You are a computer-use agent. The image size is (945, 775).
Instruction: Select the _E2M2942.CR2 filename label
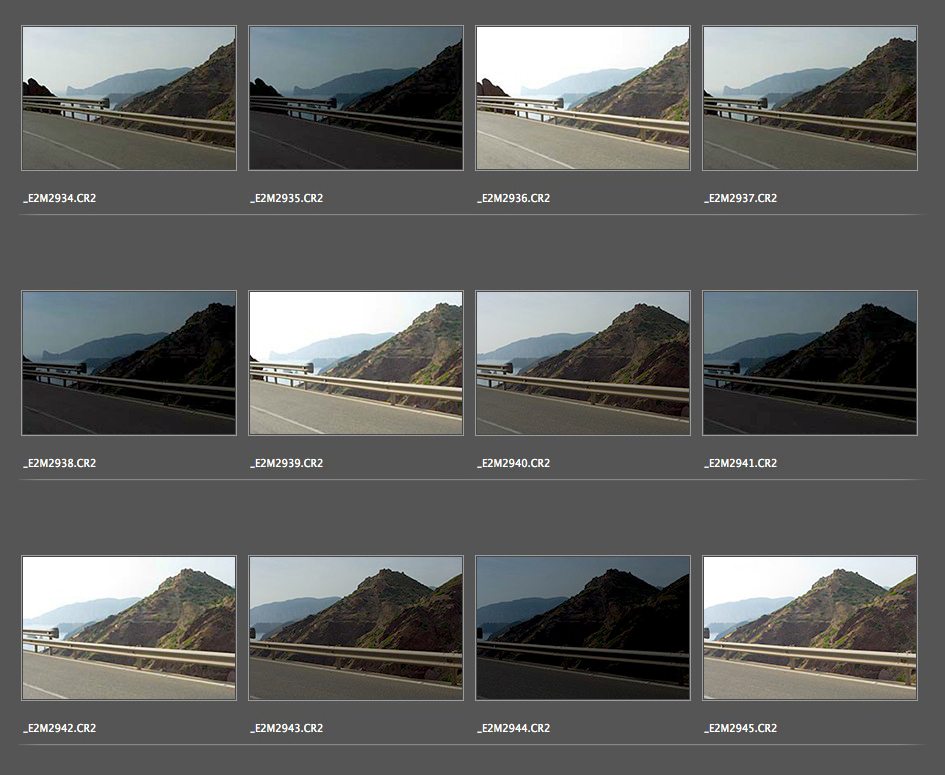point(60,728)
